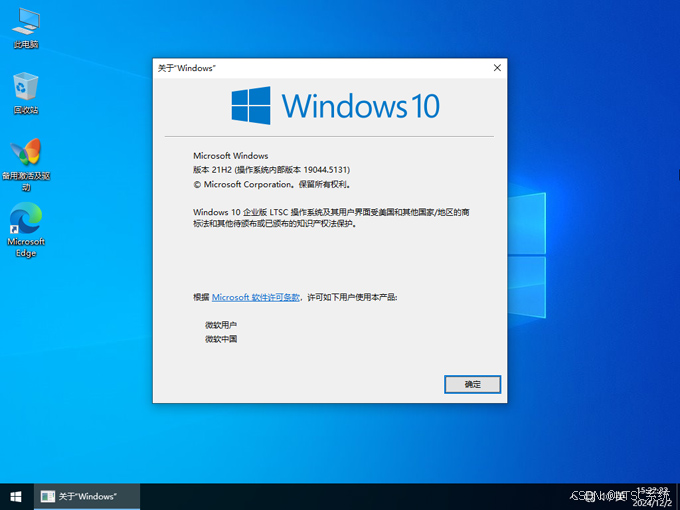The image size is (680, 510).
Task: Click the 微软中国 organization text
Action: (x=221, y=339)
